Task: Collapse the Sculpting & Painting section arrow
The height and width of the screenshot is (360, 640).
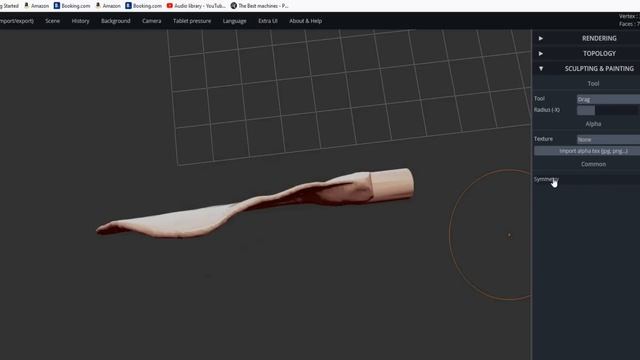Action: (x=541, y=69)
